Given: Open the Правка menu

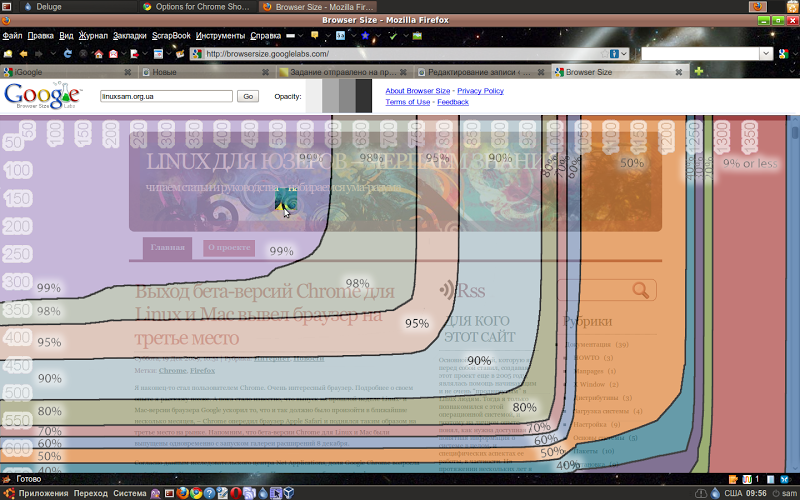Looking at the screenshot, I should pyautogui.click(x=40, y=36).
